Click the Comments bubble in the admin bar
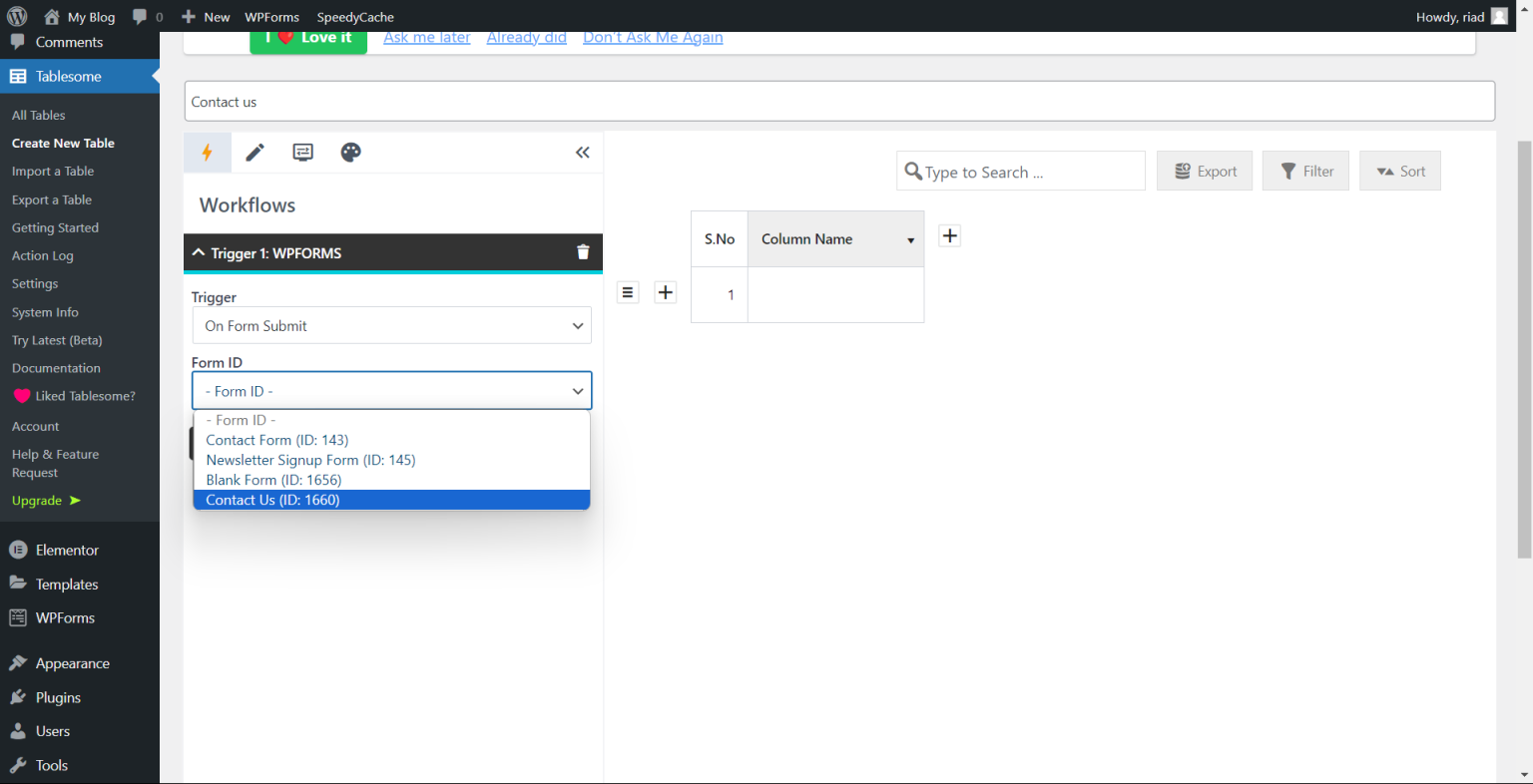 [147, 16]
